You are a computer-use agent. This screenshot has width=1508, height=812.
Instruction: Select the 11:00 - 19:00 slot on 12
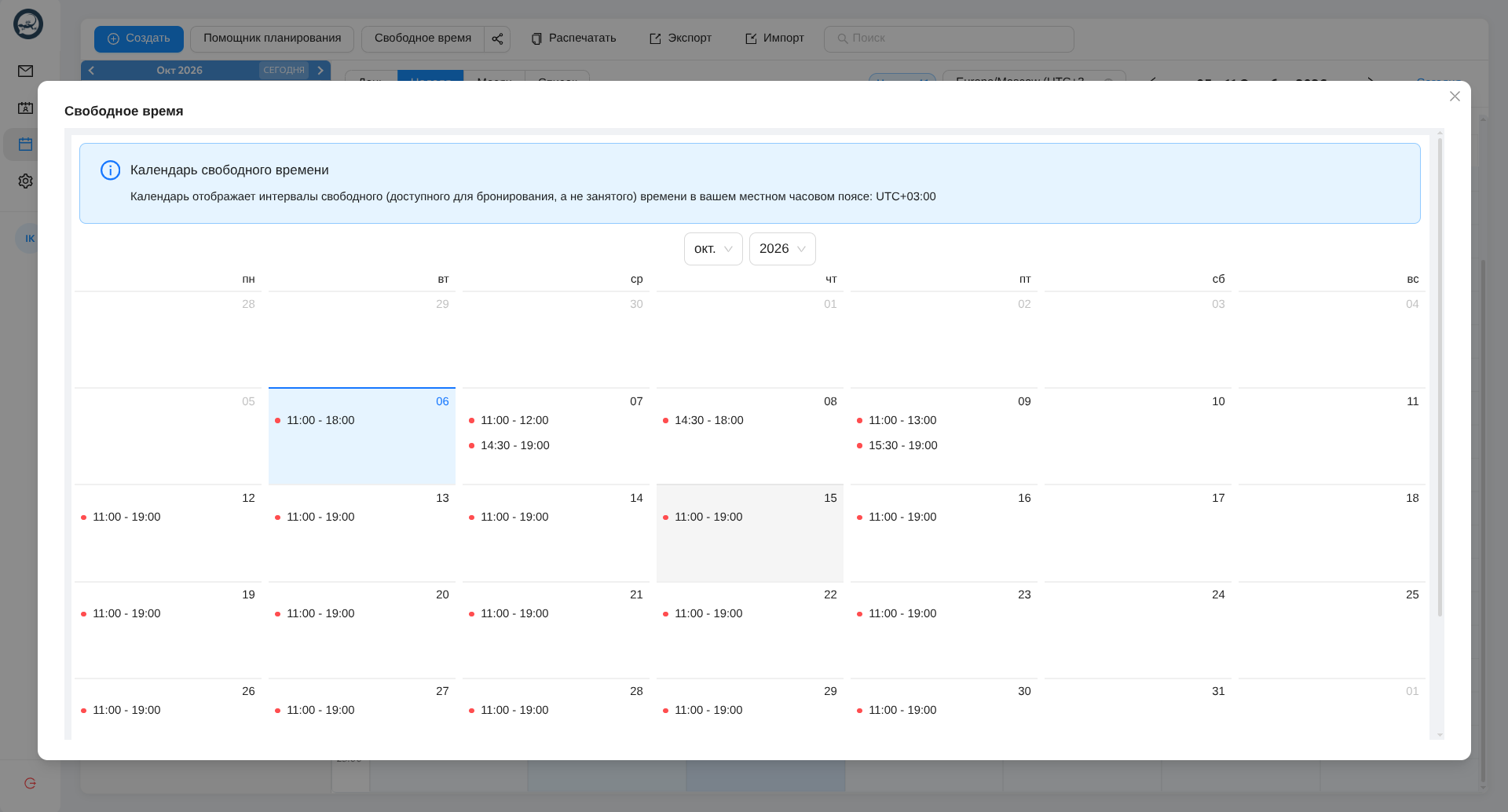126,518
